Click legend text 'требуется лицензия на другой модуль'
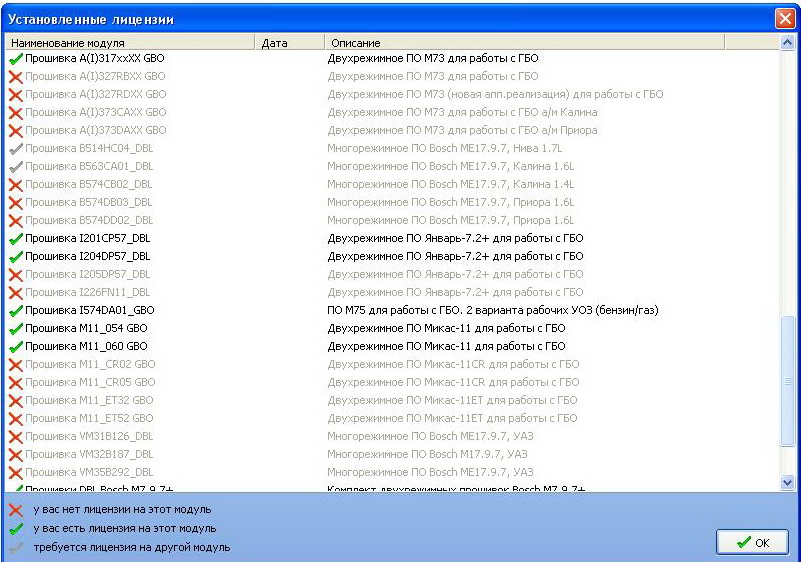Screen dimensions: 801x562 pos(132,547)
